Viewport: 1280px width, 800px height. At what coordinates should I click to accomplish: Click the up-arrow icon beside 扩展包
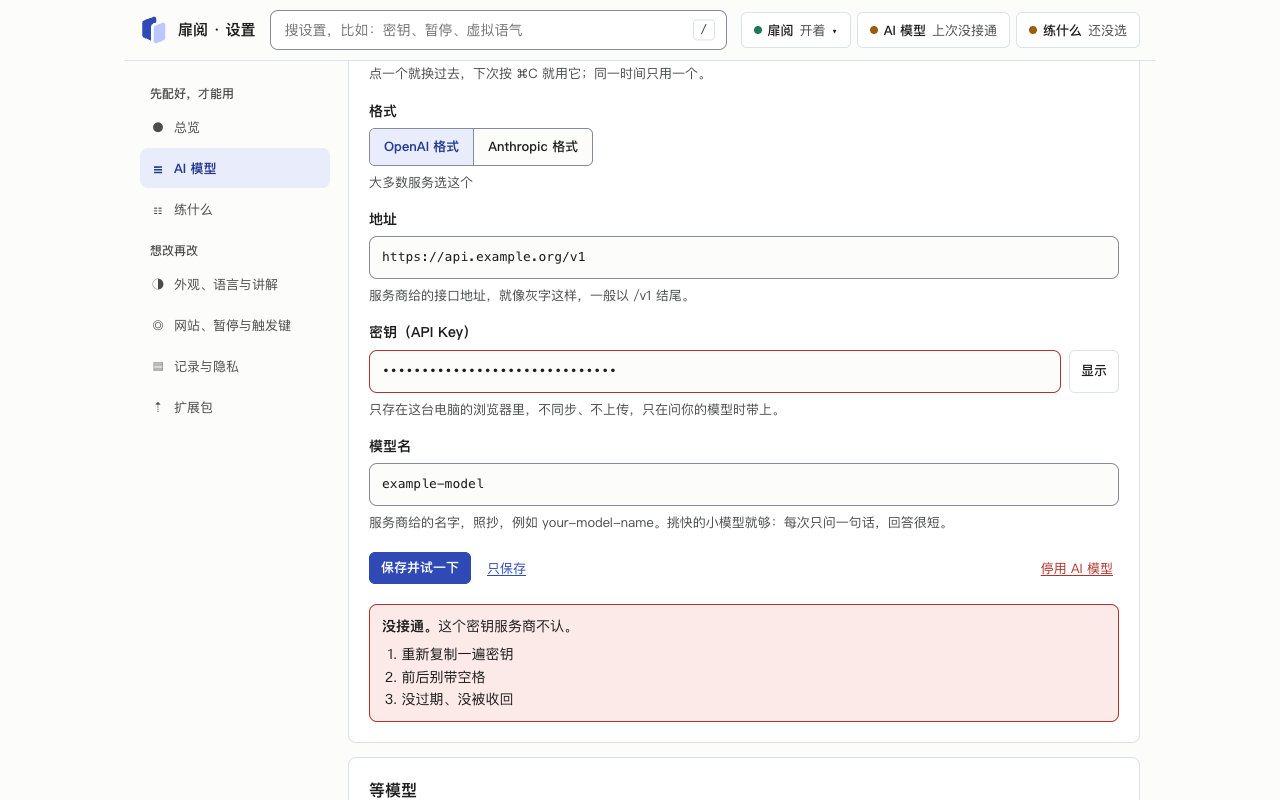coord(158,407)
